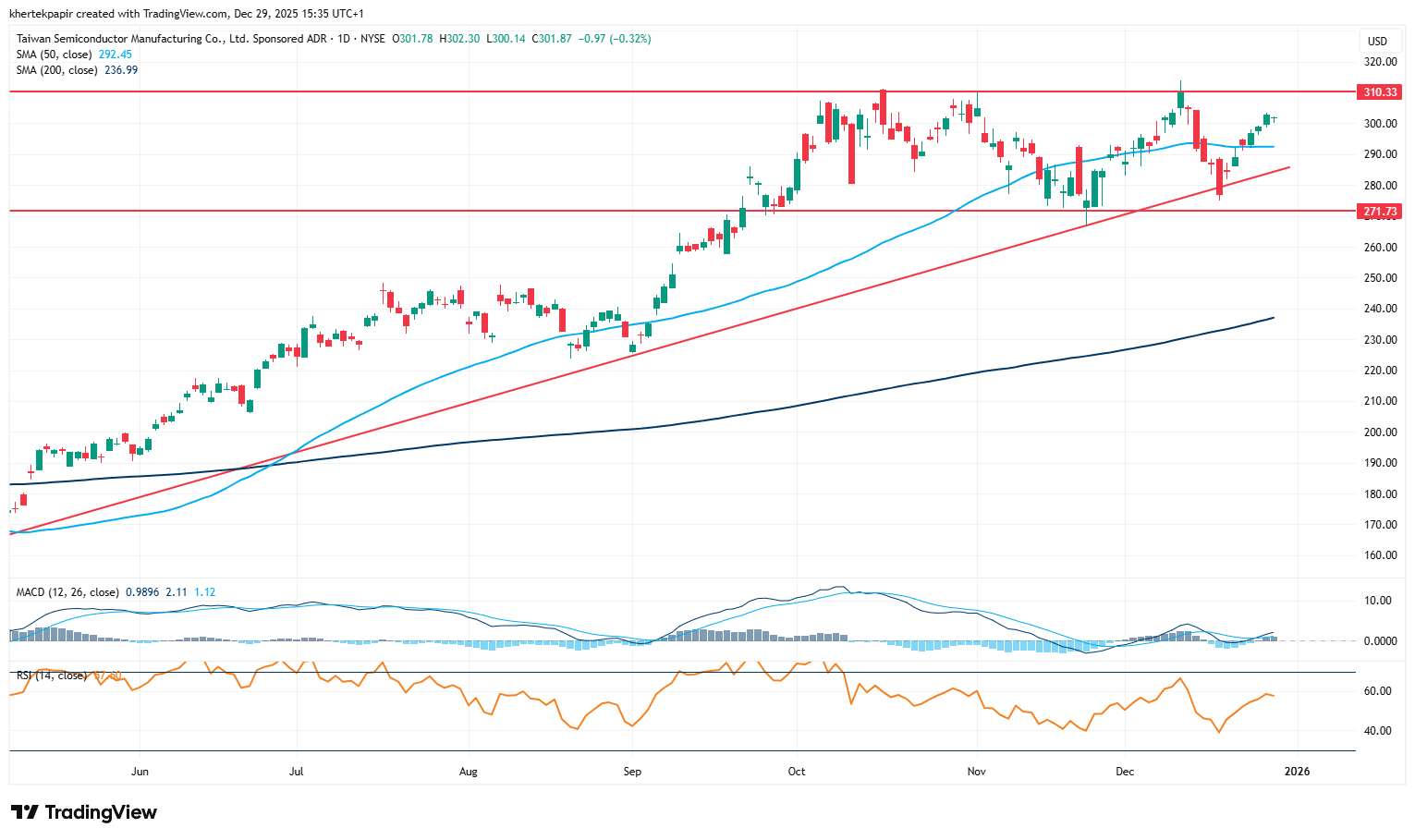Click the TradingView wordmark text
The width and height of the screenshot is (1415, 840).
point(101,812)
